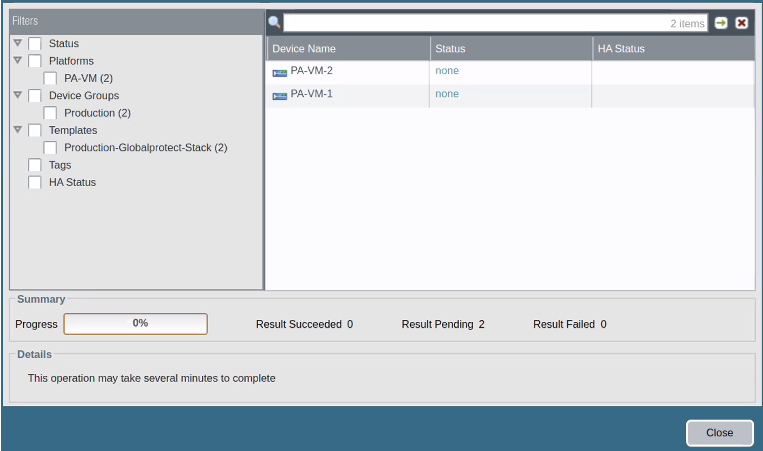Check the Tags filter checkbox
This screenshot has width=763, height=451.
(35, 165)
